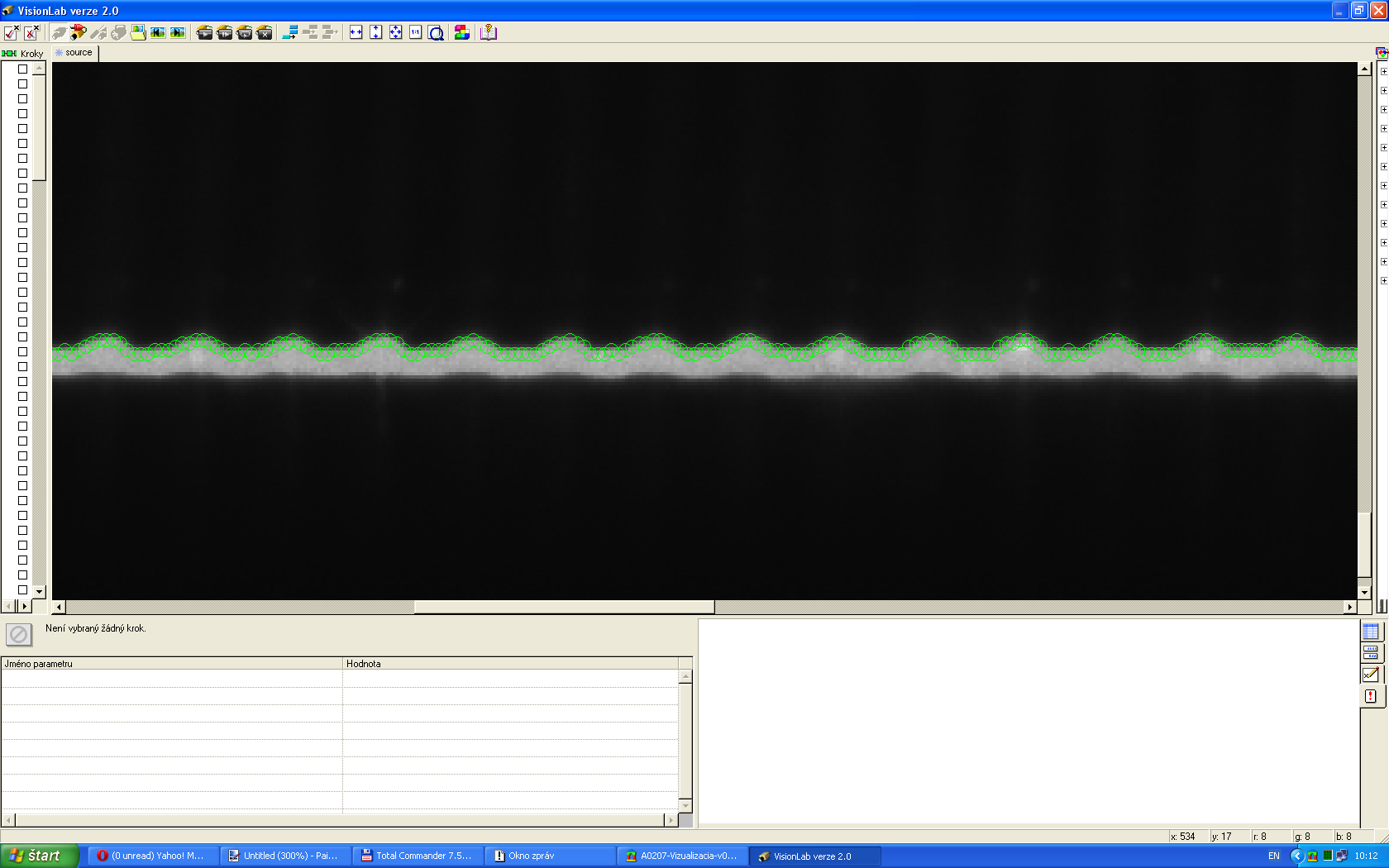Expand the first plus node in right panel

point(1384,71)
